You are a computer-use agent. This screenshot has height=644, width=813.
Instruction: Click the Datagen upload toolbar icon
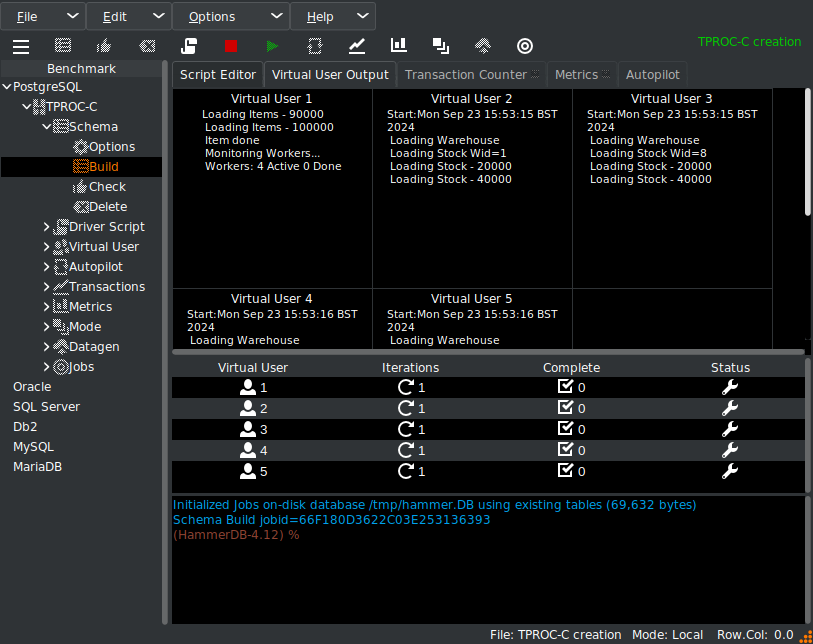pyautogui.click(x=483, y=46)
